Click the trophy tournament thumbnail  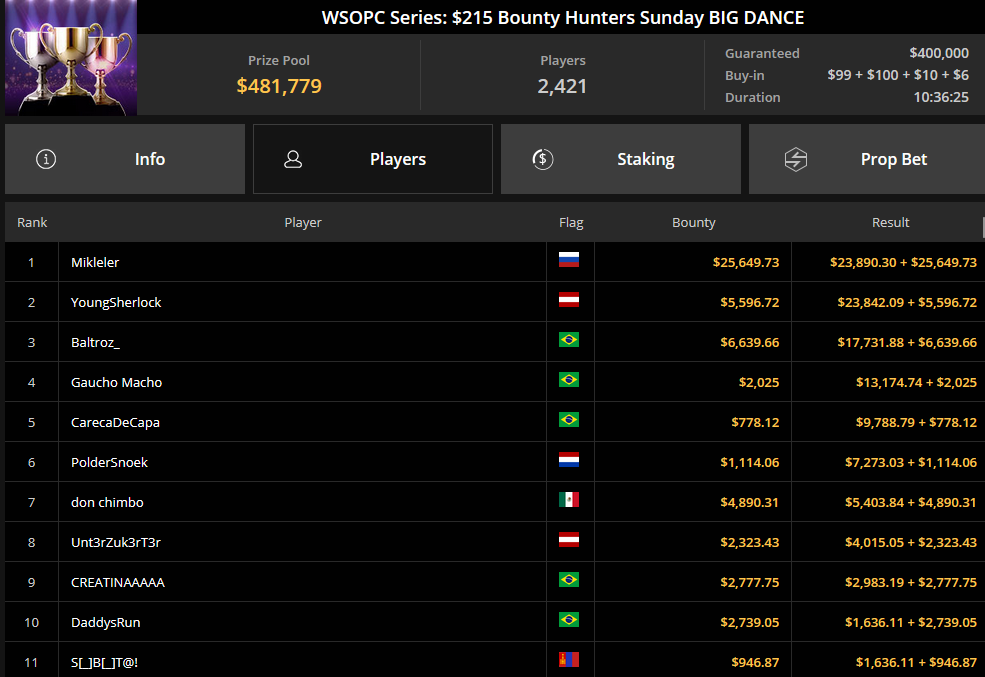[x=71, y=57]
